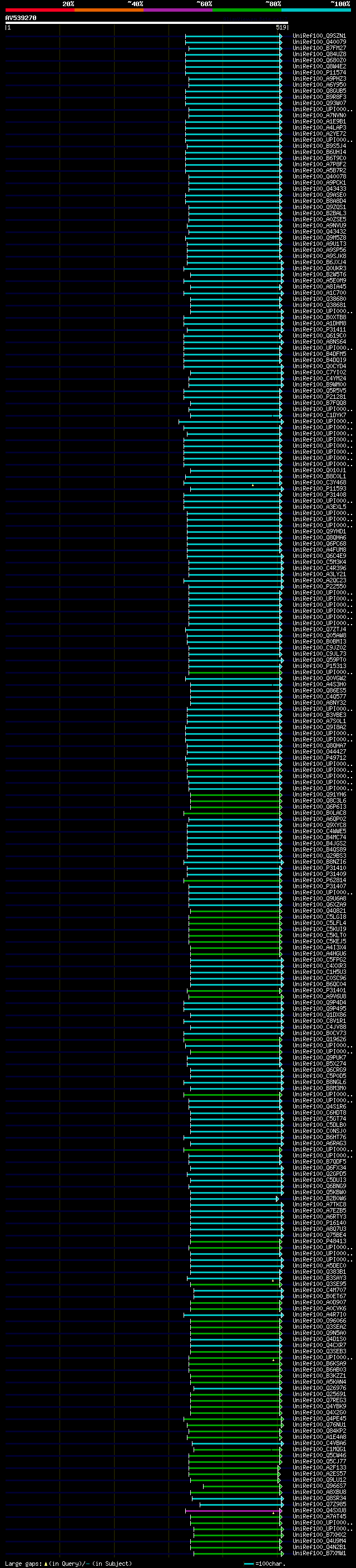Viewport: 356px width, 1568px height.
Task: Select hit label UniRef100_Q43433
Action: pyautogui.click(x=319, y=189)
